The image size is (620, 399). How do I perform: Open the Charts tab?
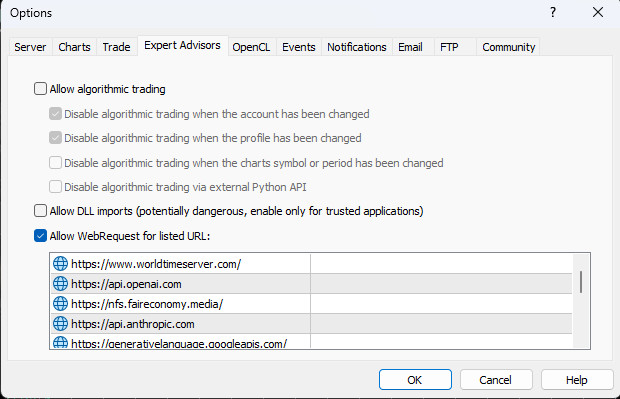74,47
